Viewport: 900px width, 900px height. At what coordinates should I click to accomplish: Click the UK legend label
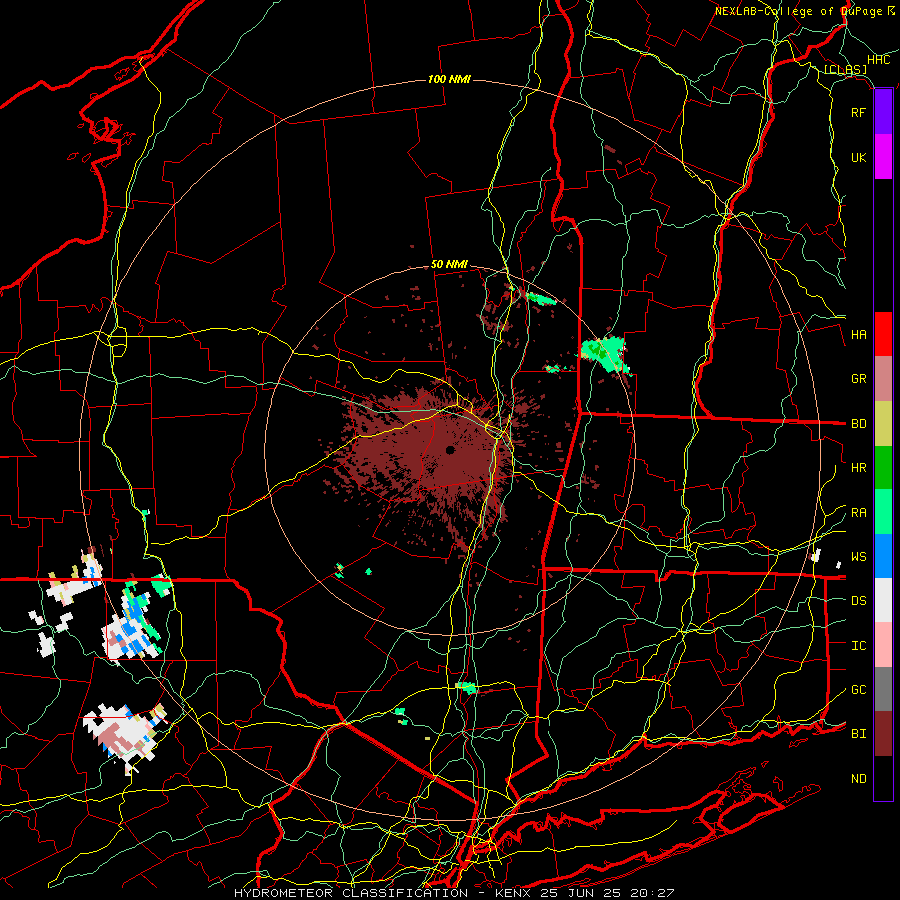click(858, 157)
